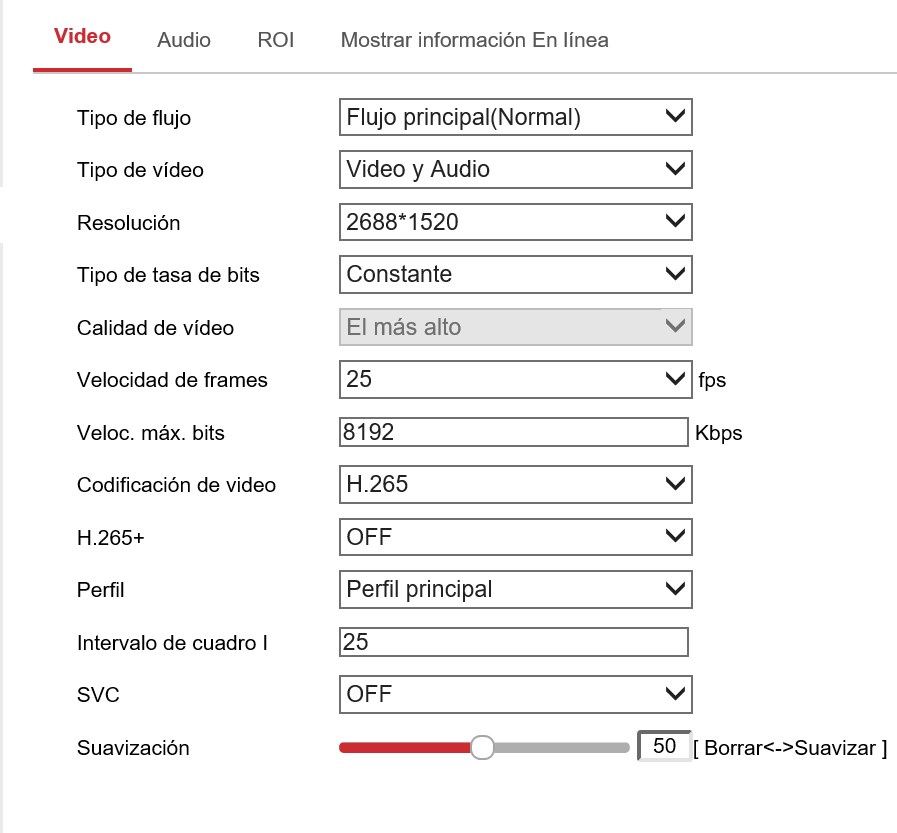The image size is (897, 833).
Task: Click the Intervalo de cuadro I field
Action: pyautogui.click(x=514, y=642)
